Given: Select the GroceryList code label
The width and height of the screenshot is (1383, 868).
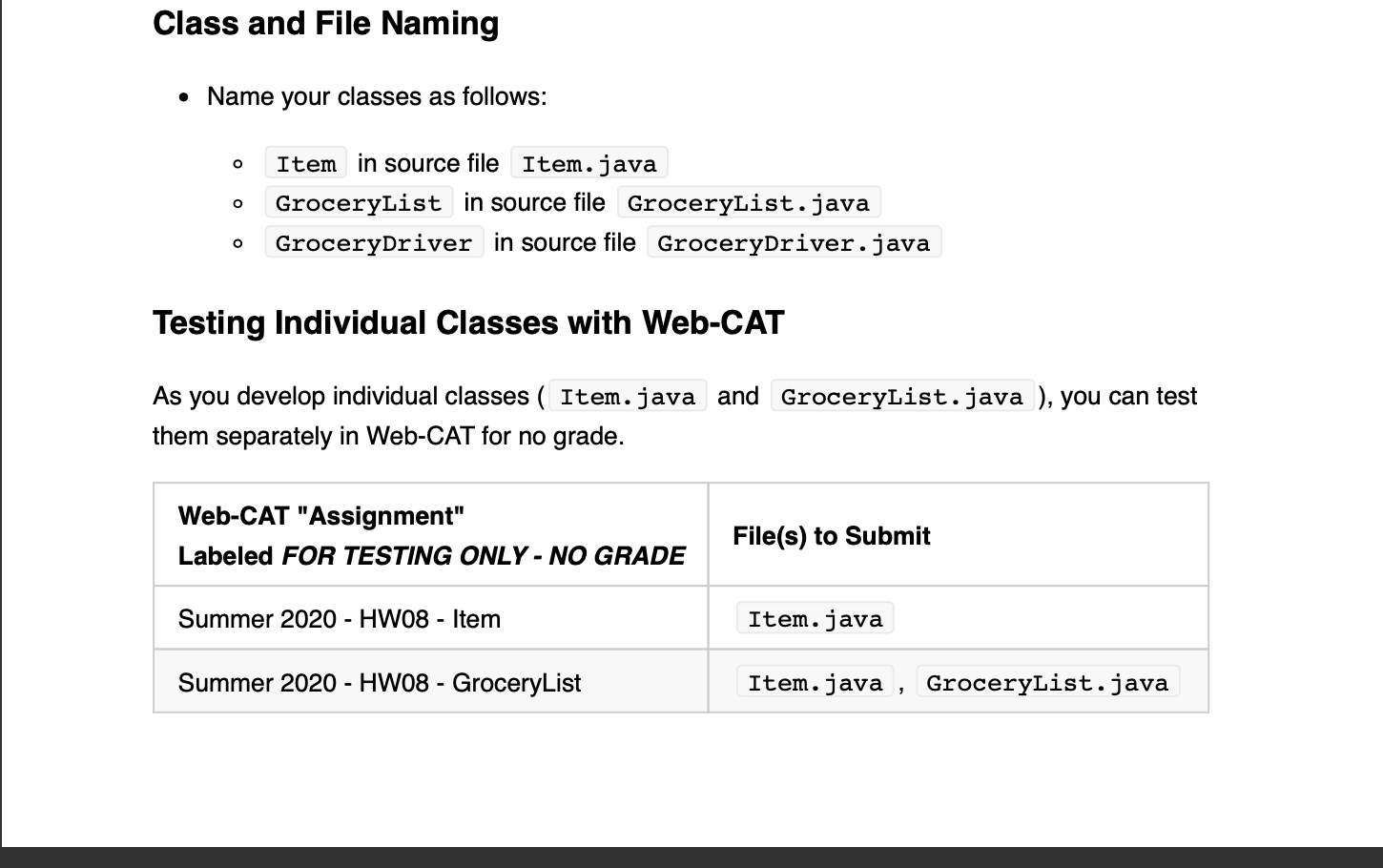Looking at the screenshot, I should pos(358,202).
